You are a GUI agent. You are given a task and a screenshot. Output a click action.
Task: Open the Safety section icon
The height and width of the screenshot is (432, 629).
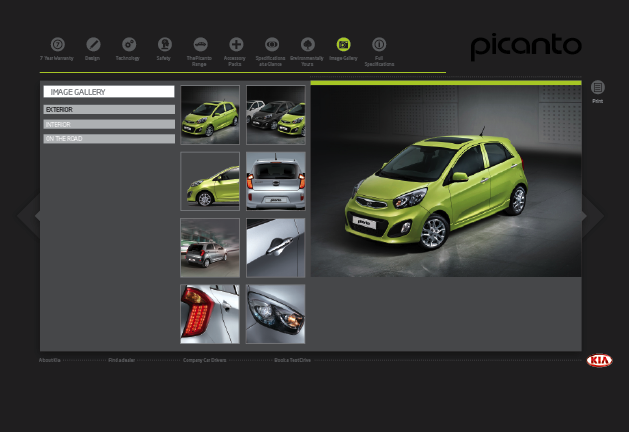tap(164, 44)
